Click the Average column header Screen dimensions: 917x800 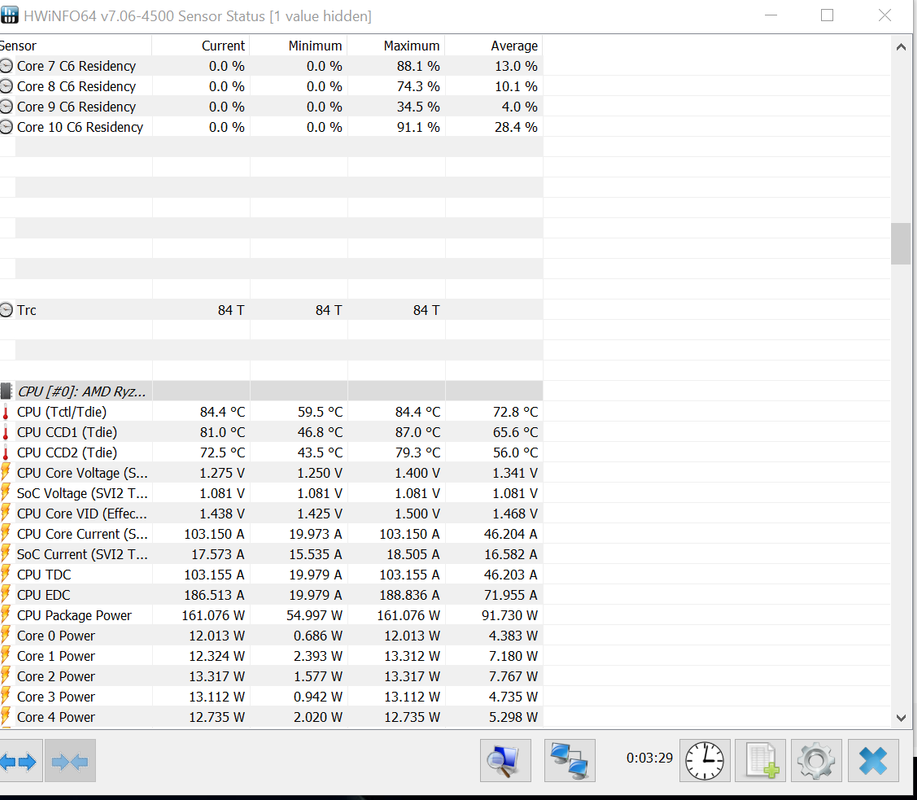(494, 46)
